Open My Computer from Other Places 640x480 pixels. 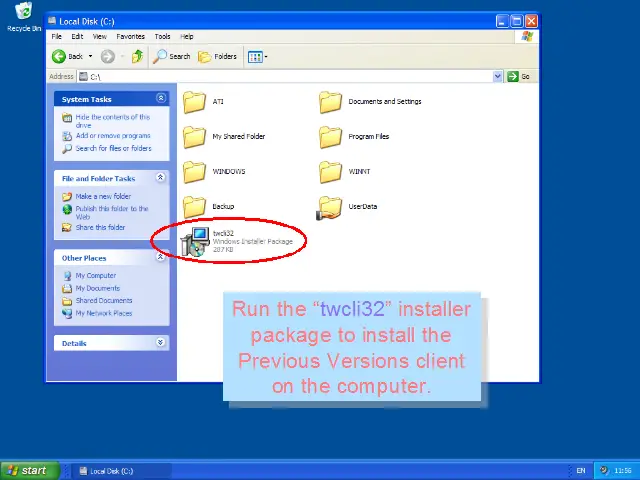coord(96,276)
